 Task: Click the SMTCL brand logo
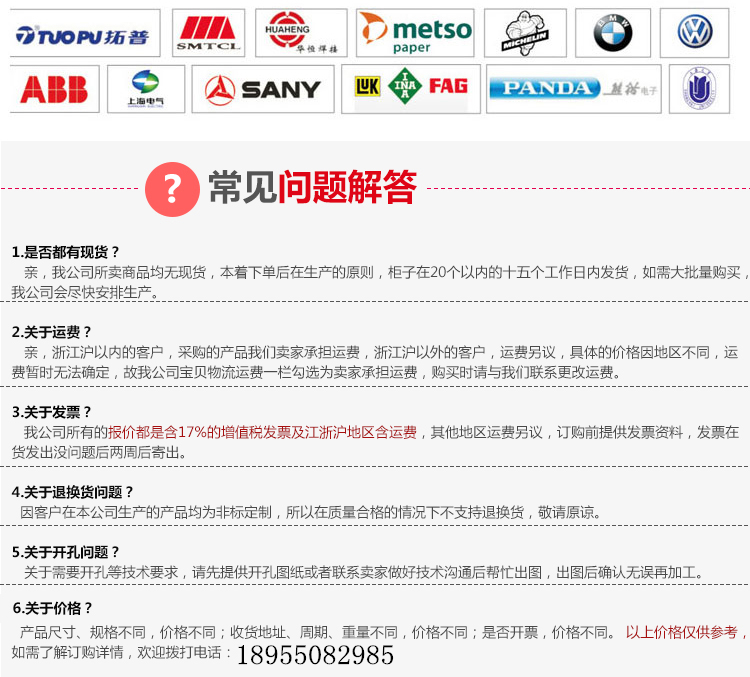coord(209,33)
